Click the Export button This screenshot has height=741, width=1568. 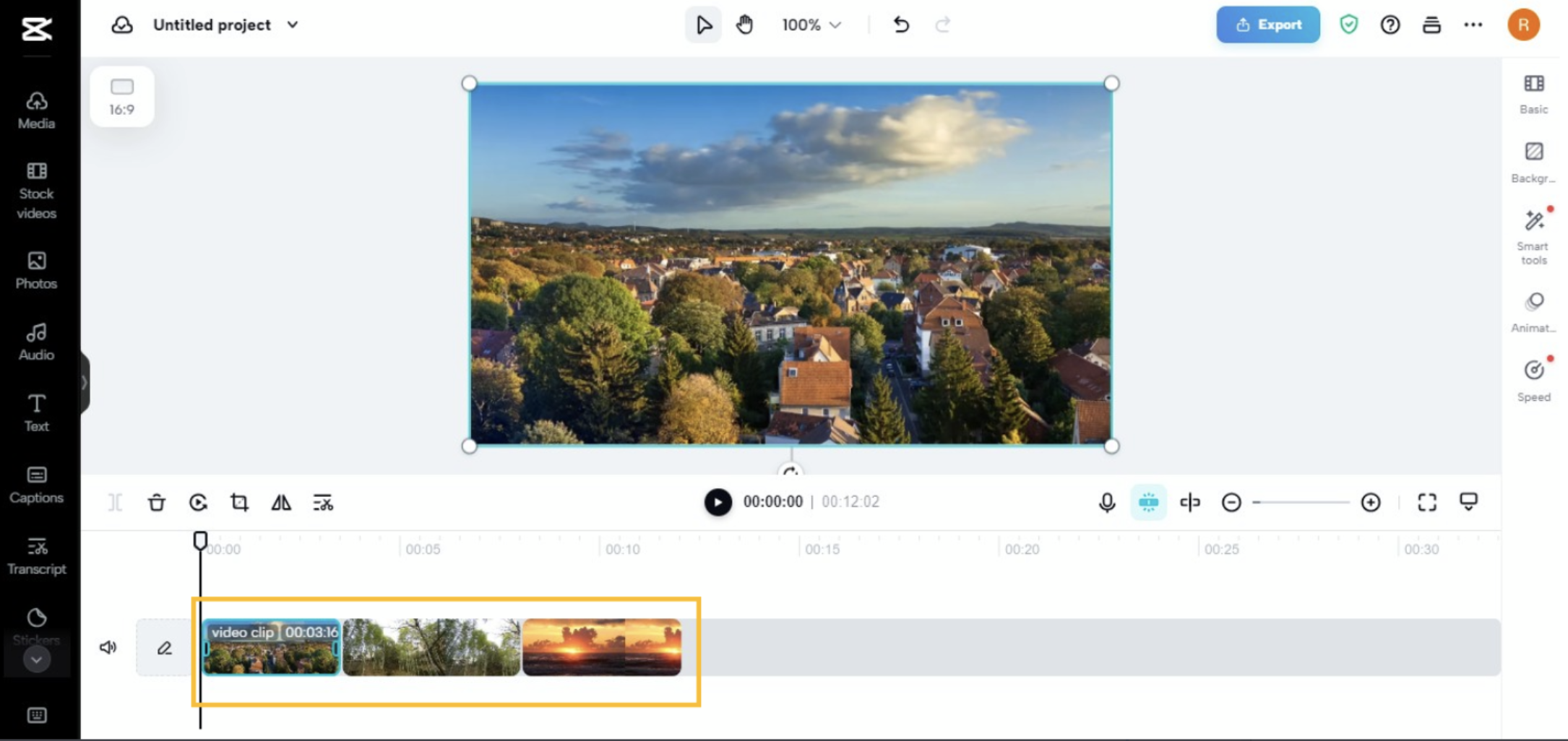coord(1268,25)
